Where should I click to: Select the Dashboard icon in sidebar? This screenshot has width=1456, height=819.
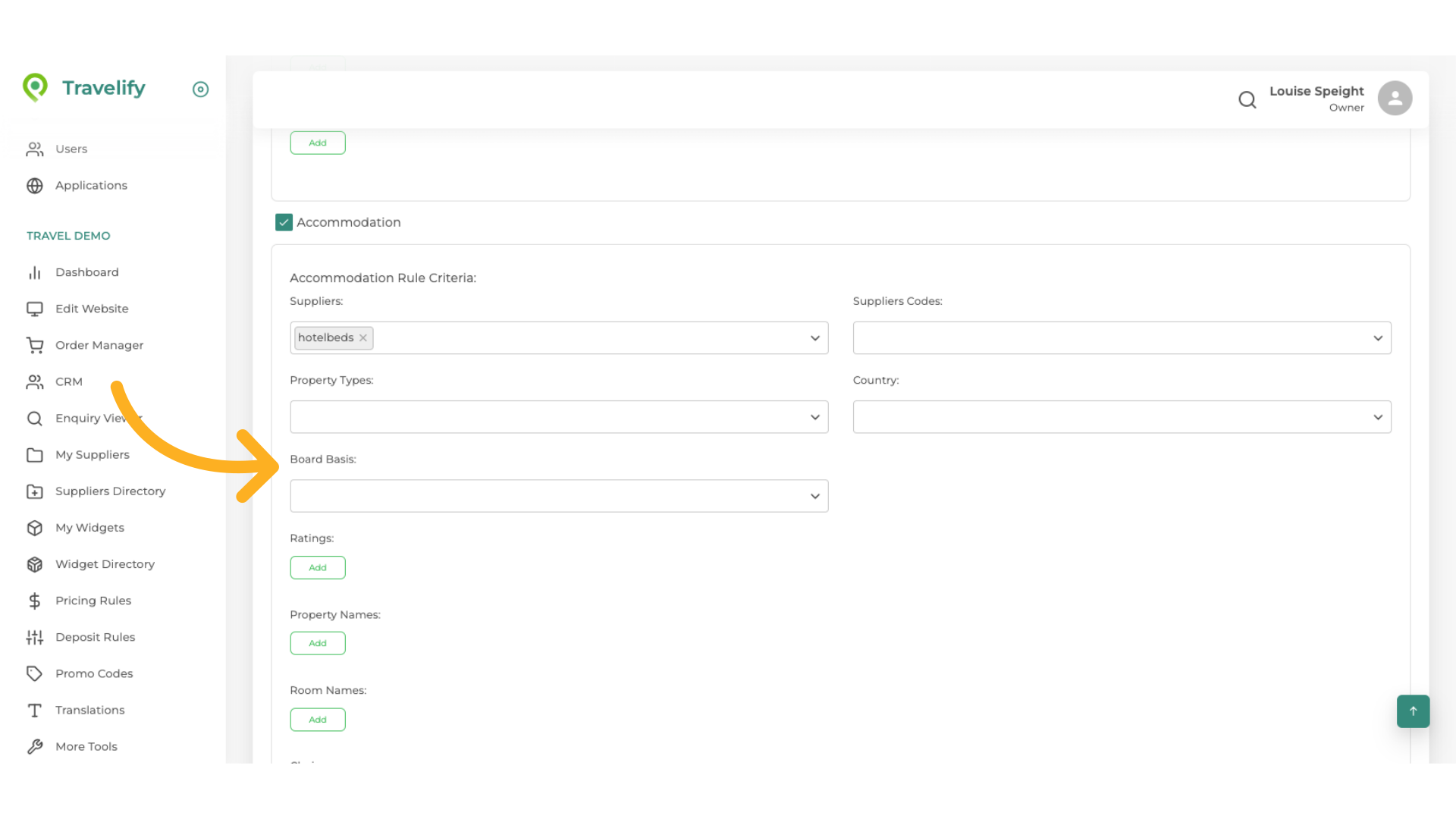[35, 272]
